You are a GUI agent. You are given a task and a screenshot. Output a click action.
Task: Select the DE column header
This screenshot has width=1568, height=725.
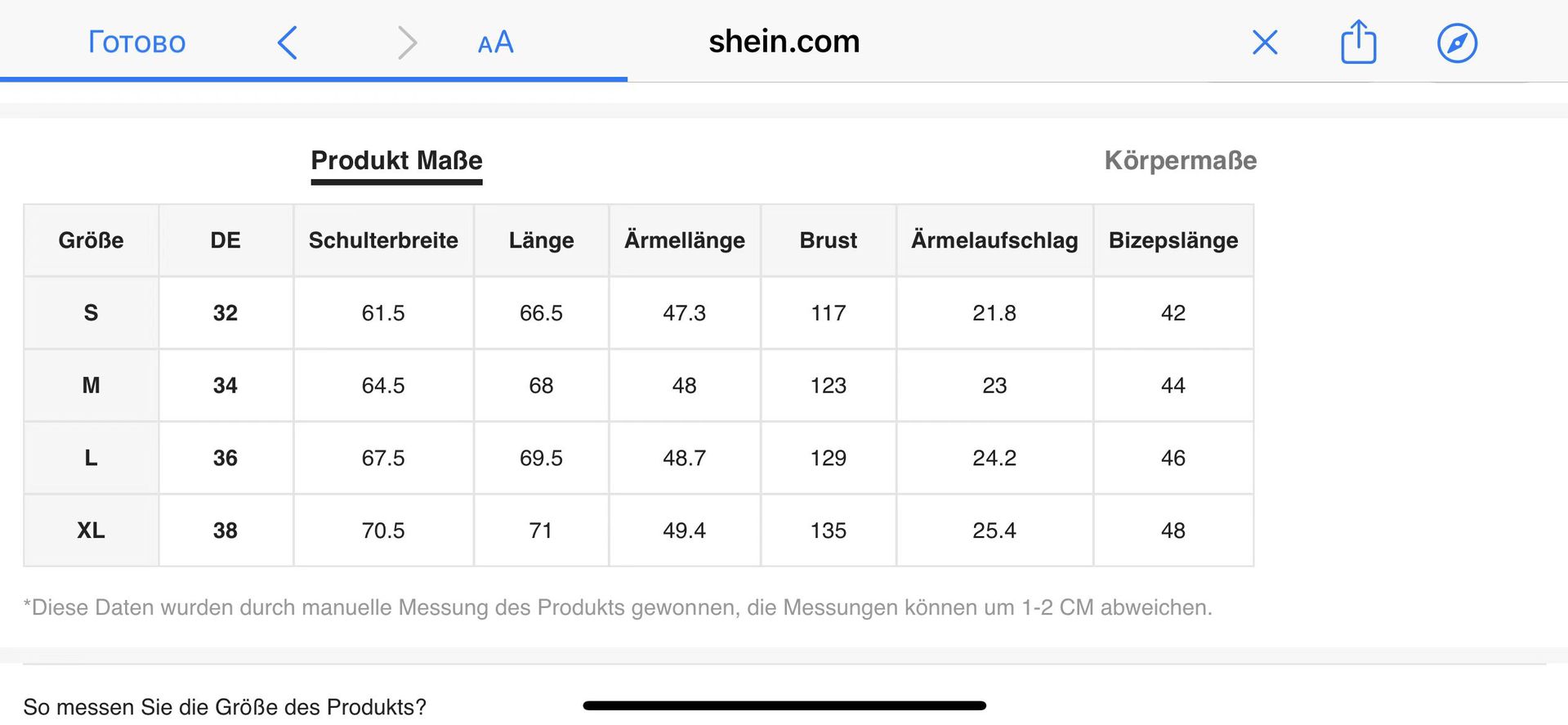pyautogui.click(x=226, y=240)
